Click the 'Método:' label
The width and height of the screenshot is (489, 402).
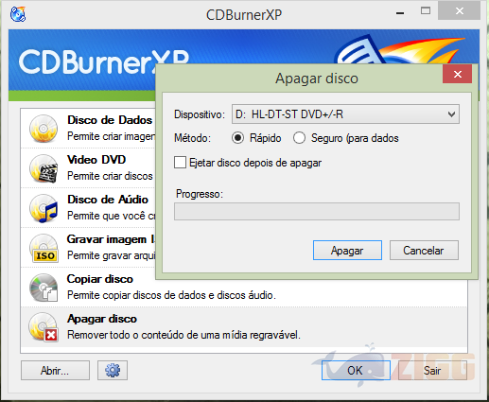(x=192, y=138)
